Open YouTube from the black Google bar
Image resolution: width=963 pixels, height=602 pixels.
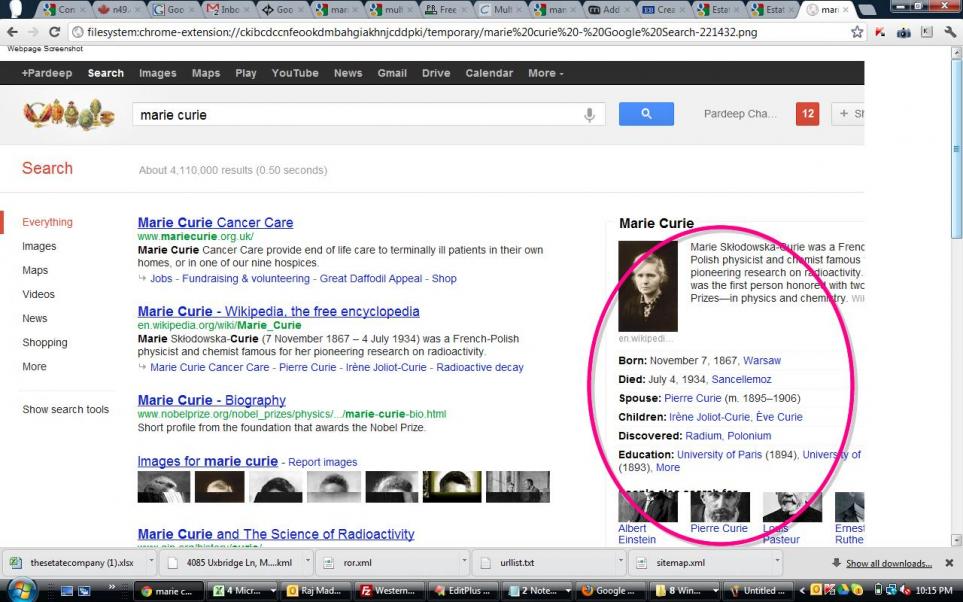point(295,73)
